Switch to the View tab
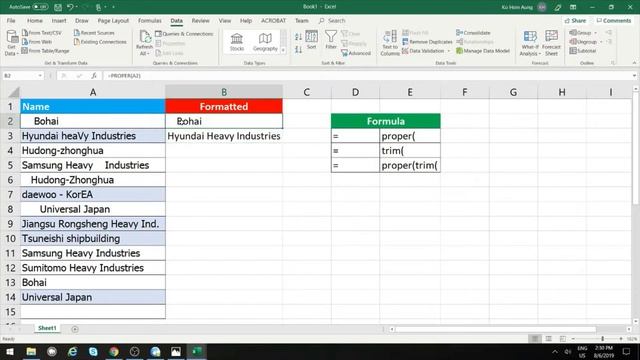This screenshot has width=640, height=360. pos(224,20)
